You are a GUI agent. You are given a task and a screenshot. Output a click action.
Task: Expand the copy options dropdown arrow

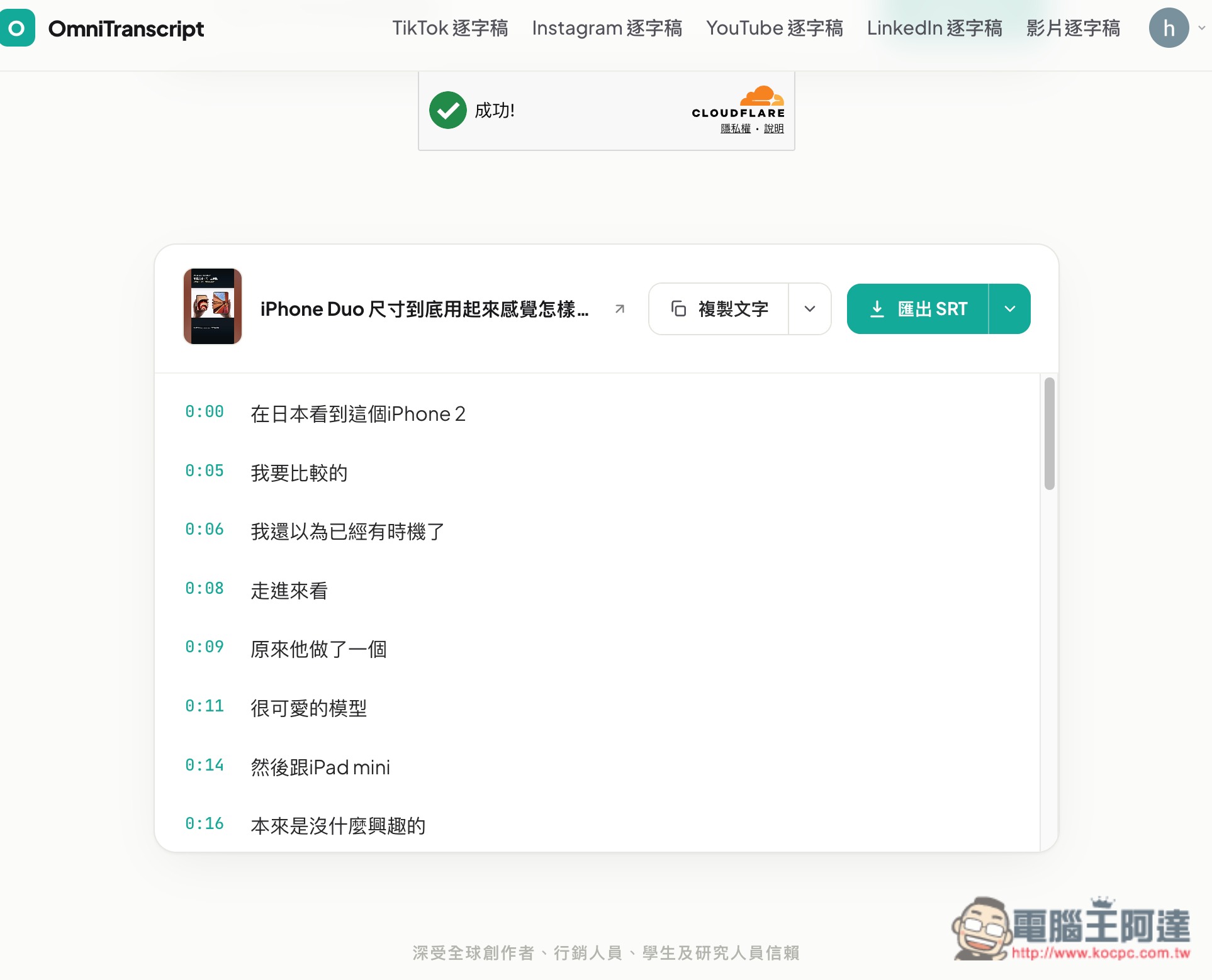pos(810,309)
